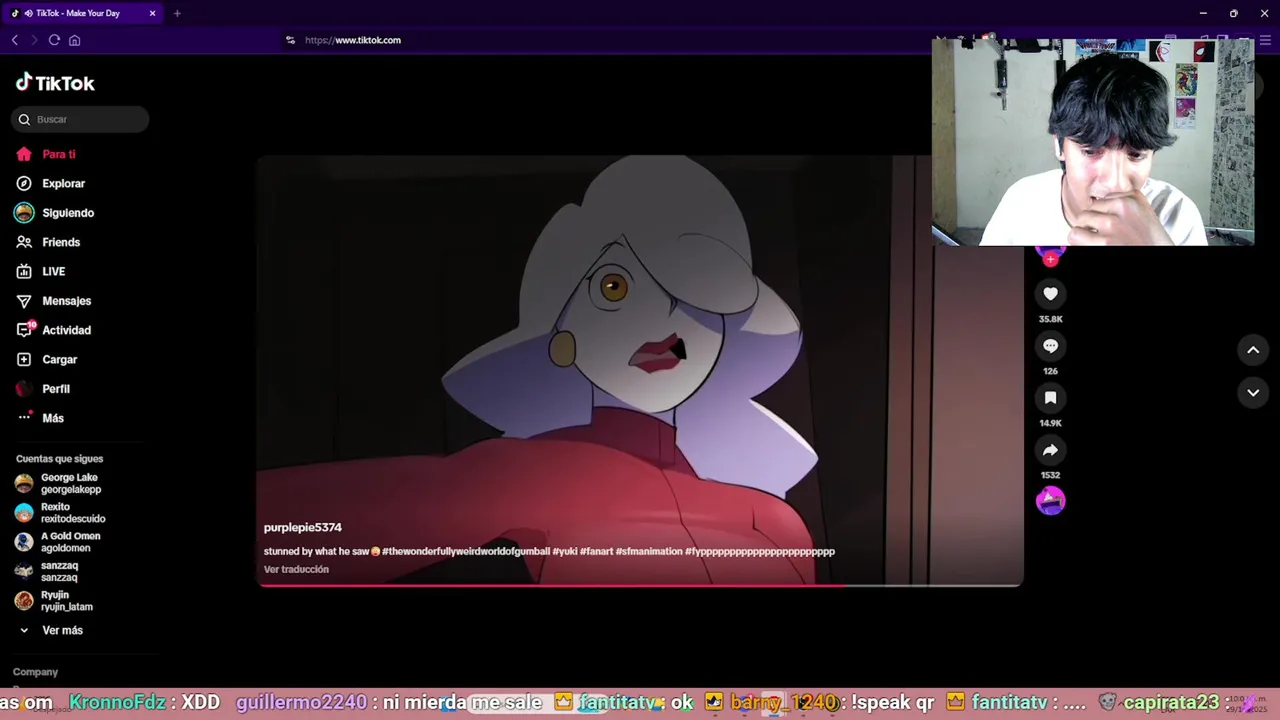Go to previous video up arrow
This screenshot has height=720, width=1280.
tap(1253, 350)
